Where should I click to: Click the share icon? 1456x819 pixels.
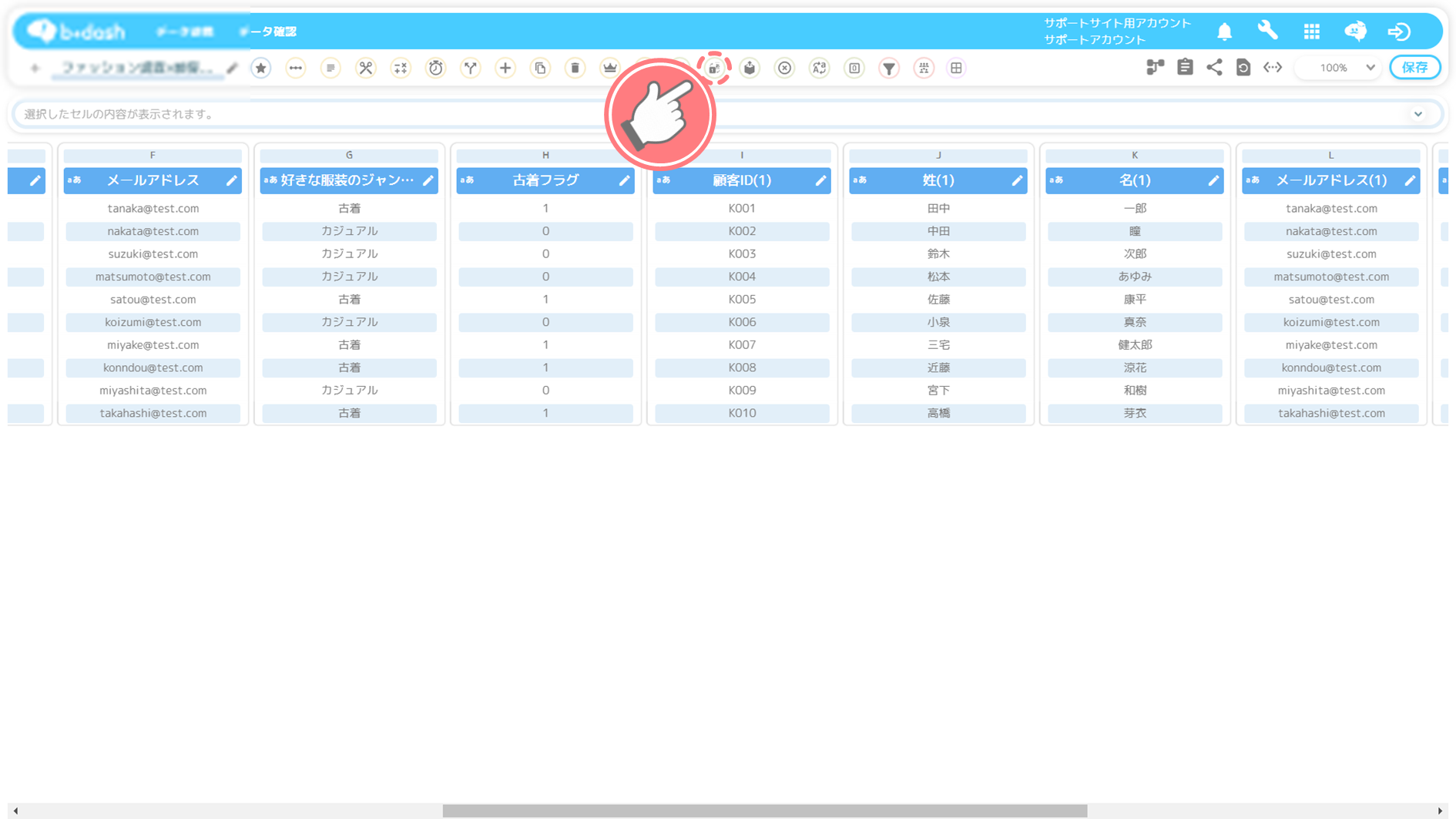1214,68
